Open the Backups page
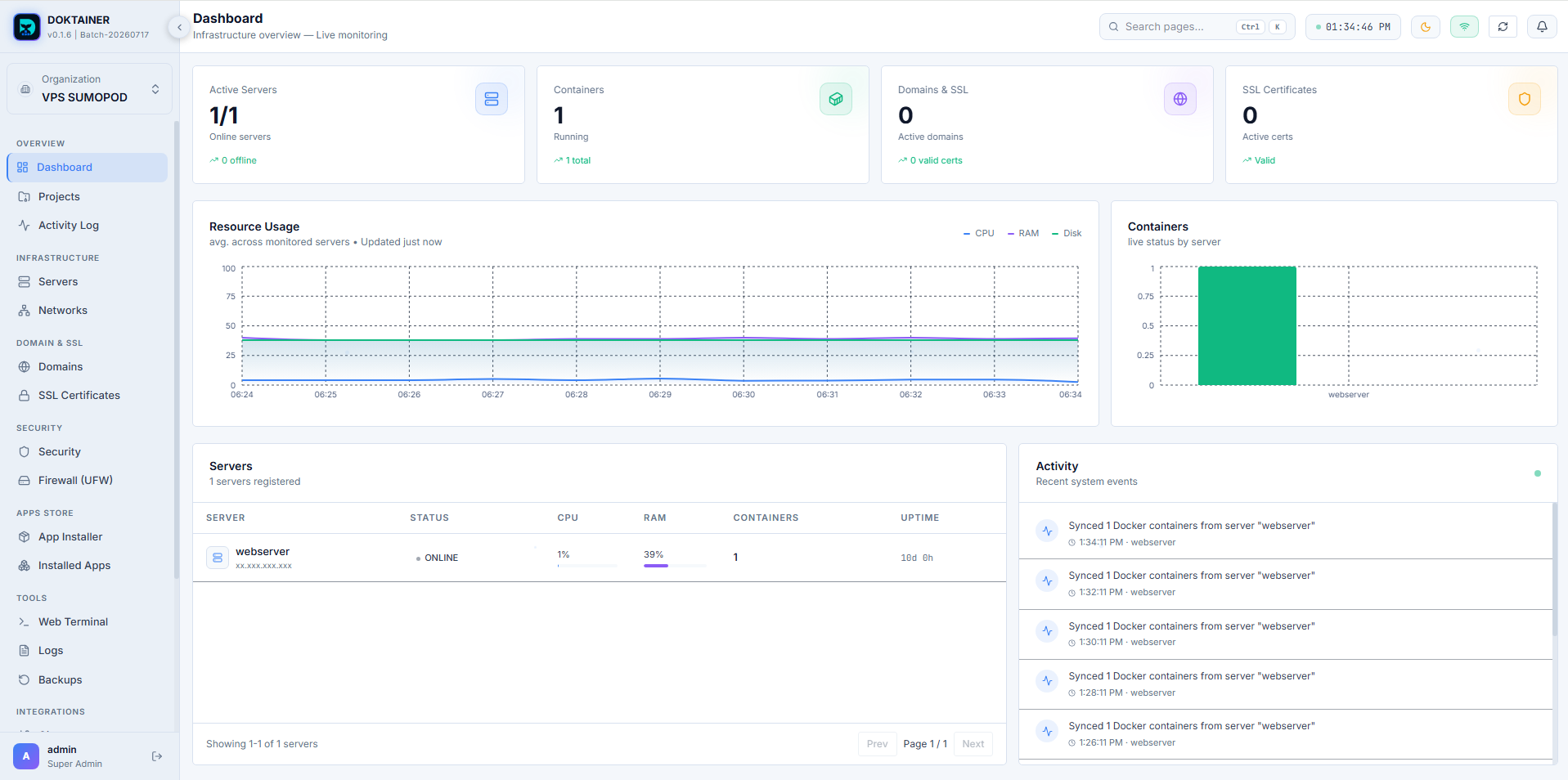The height and width of the screenshot is (780, 1568). pos(88,679)
